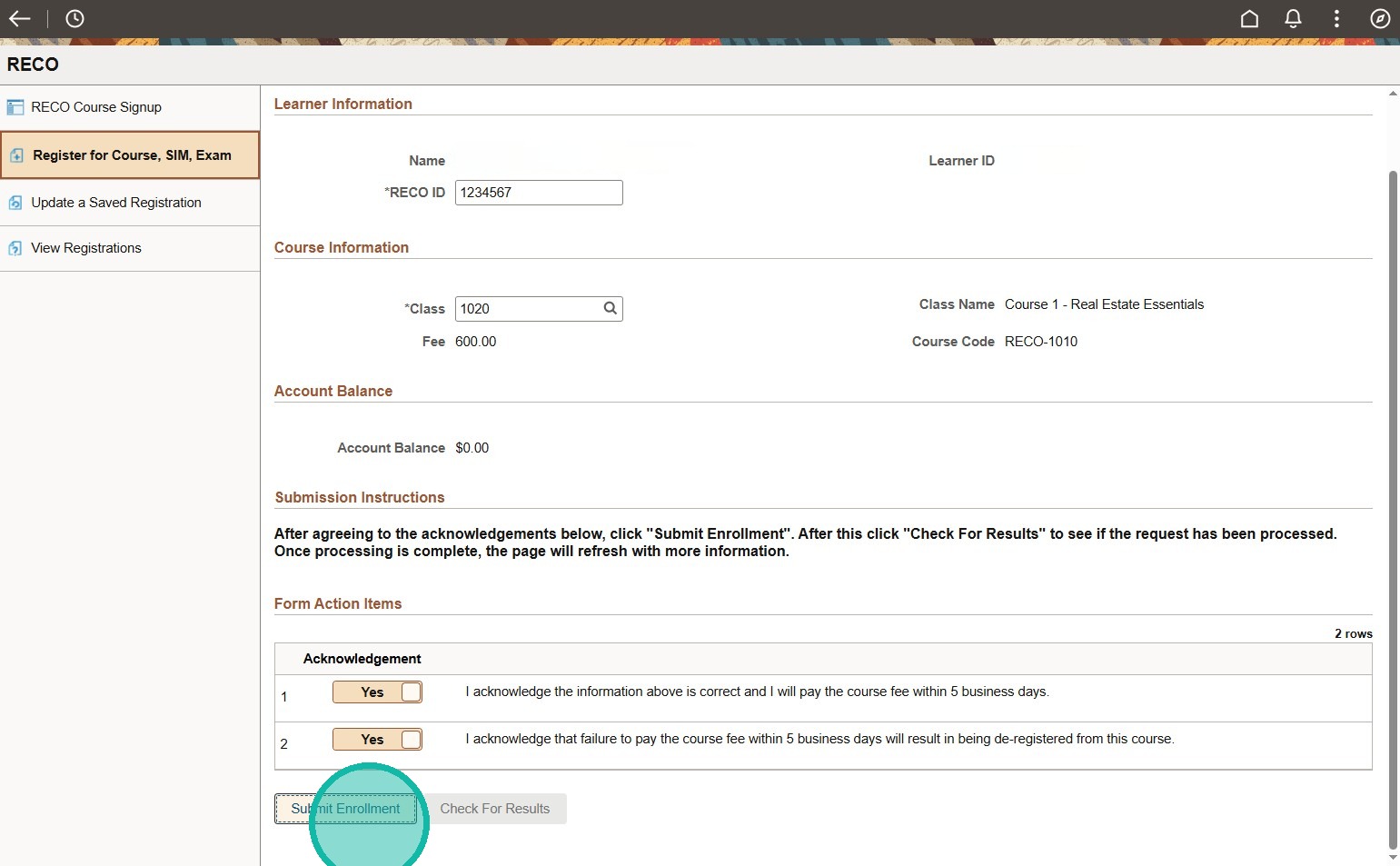This screenshot has height=866, width=1400.
Task: Open recently visited history clock icon
Action: (74, 19)
